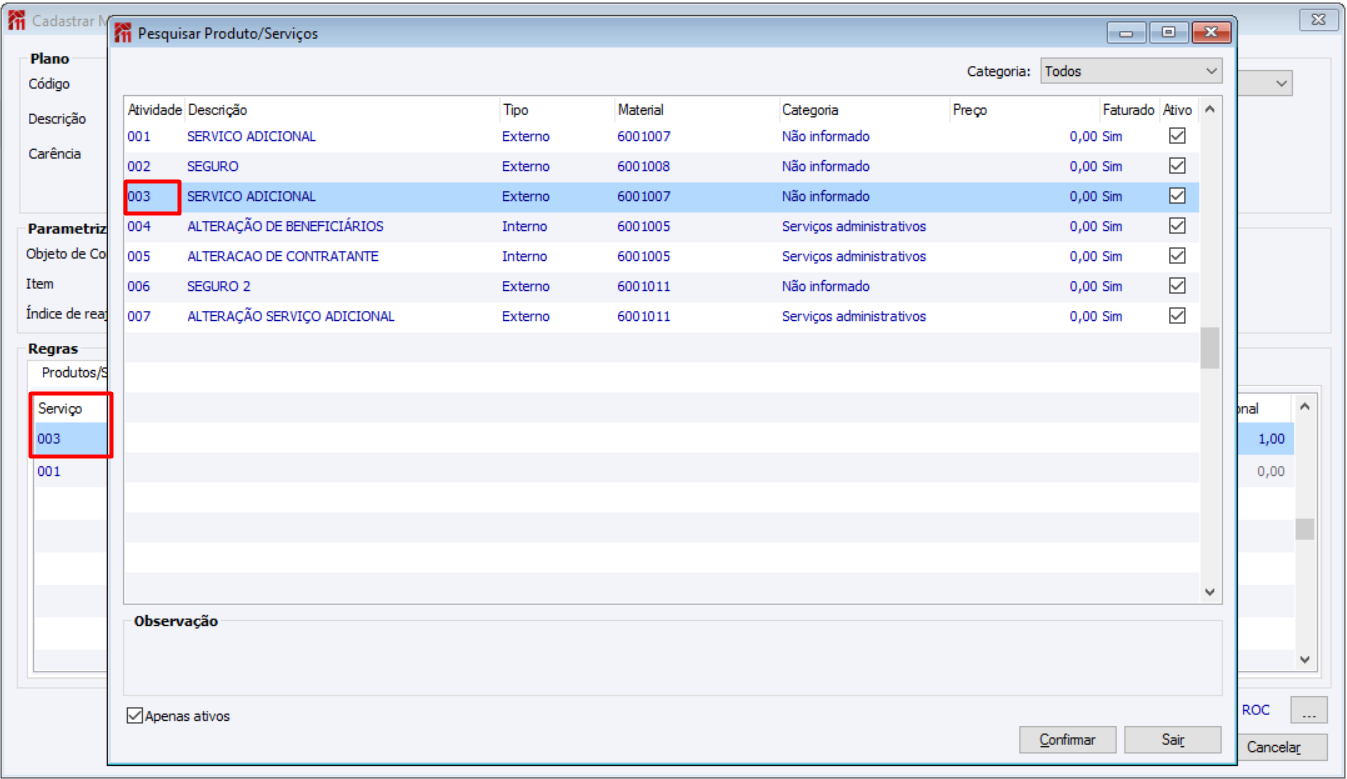The height and width of the screenshot is (779, 1347).
Task: Select activity code 007 in the product list
Action: point(139,316)
